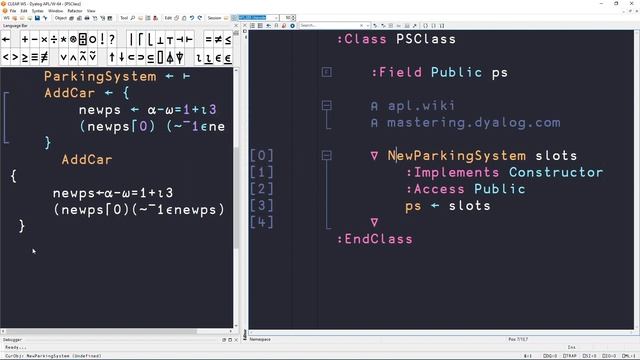
Task: Open the File menu
Action: (x=13, y=11)
